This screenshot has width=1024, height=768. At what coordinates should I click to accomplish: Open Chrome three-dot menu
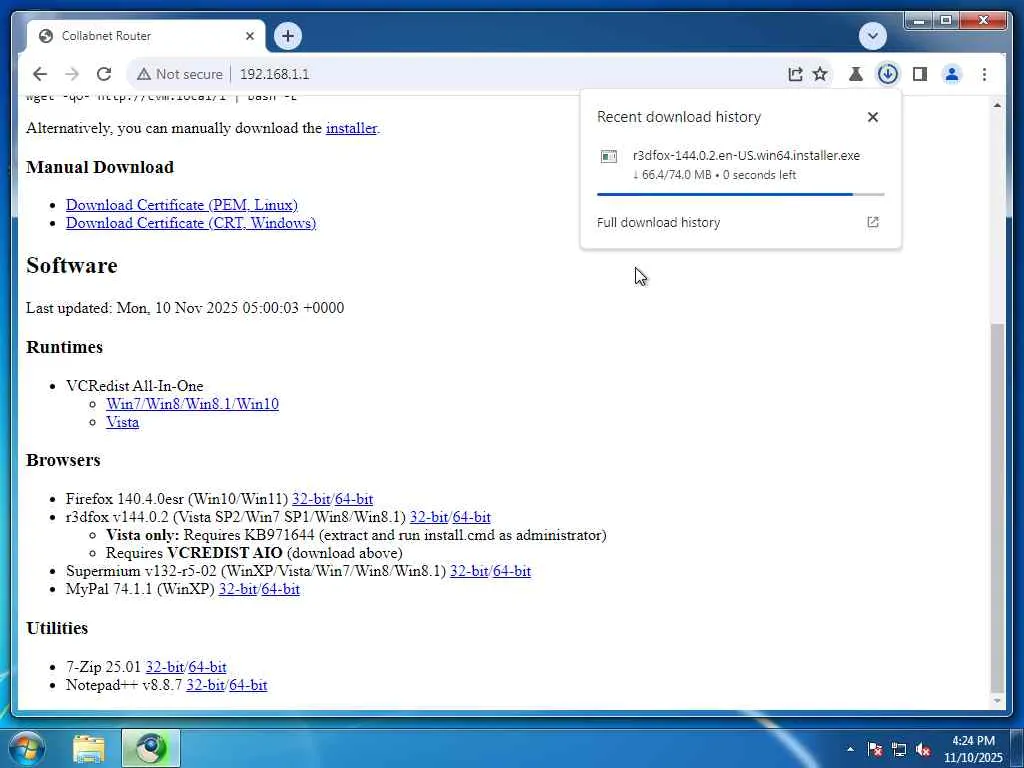pos(984,74)
